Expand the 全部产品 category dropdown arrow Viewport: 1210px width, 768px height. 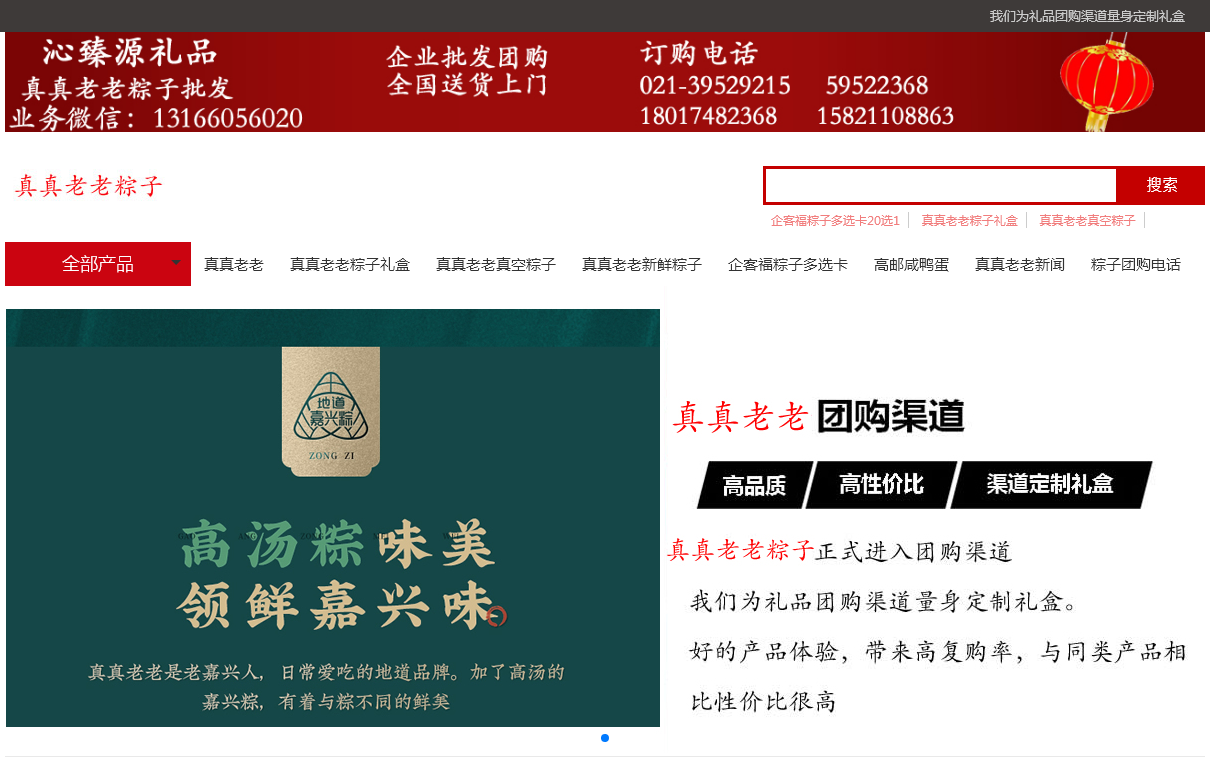pos(176,263)
